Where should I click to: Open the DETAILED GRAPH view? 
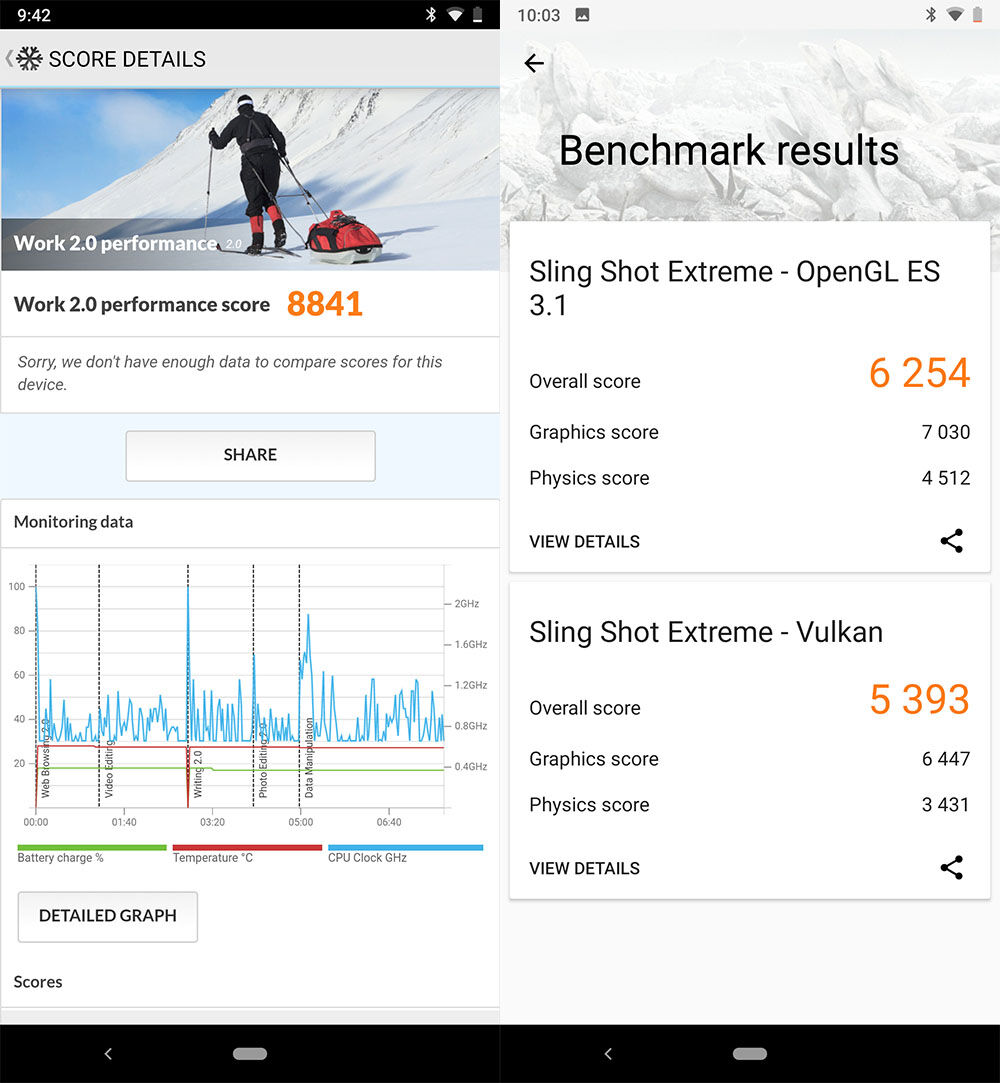click(x=107, y=916)
